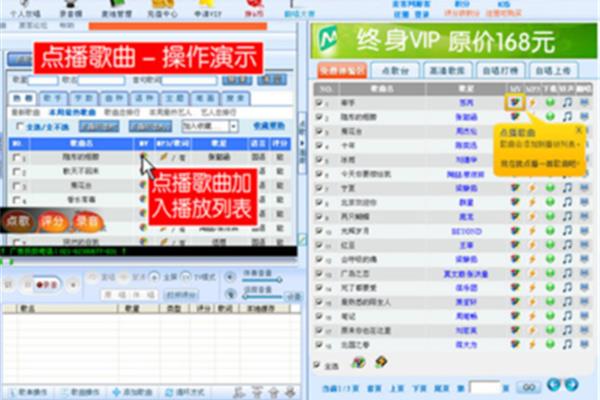Switch to the 自唱上传 tab

553,70
